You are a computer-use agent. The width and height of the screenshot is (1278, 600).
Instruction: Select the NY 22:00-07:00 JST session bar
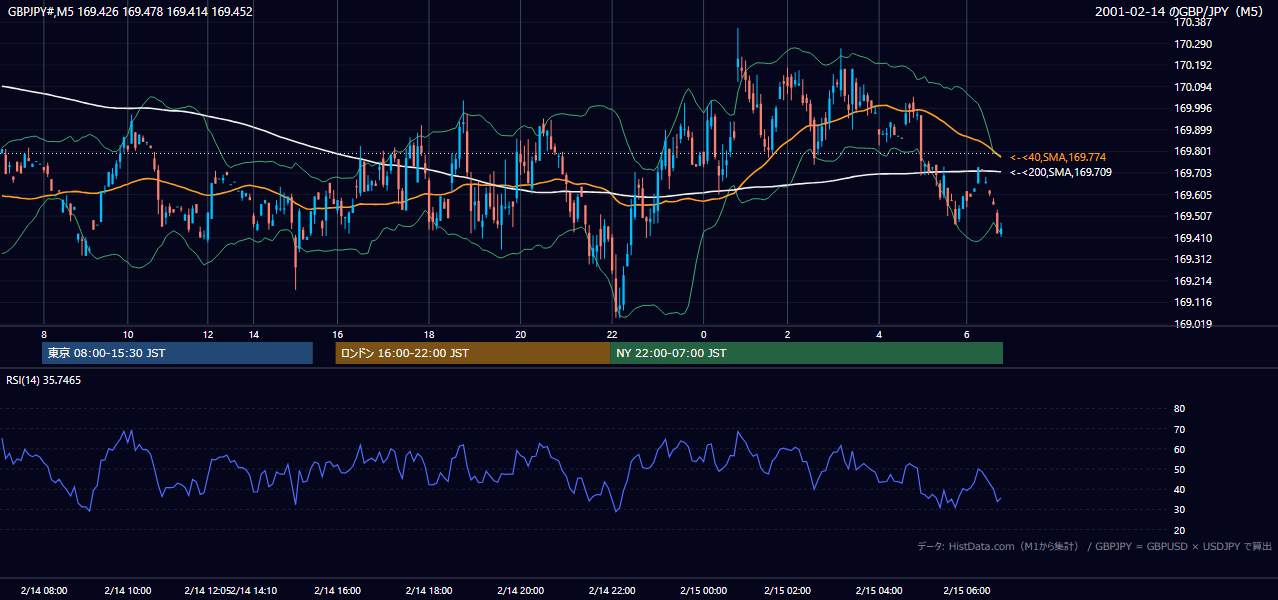pos(806,353)
